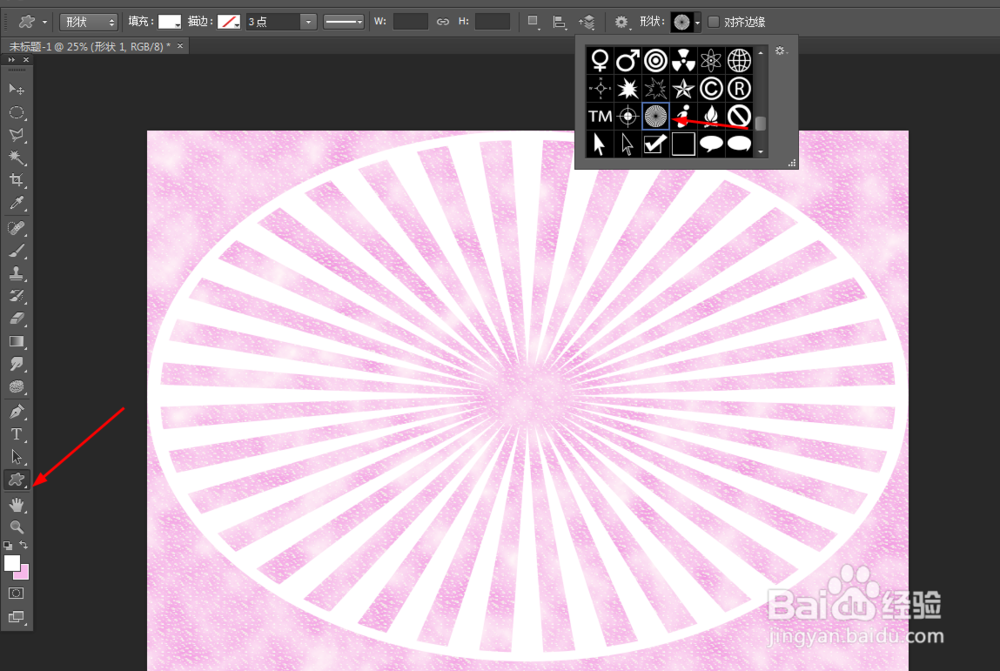Open stroke width dropdown arrow
Screen dimensions: 1000x671
[309, 22]
